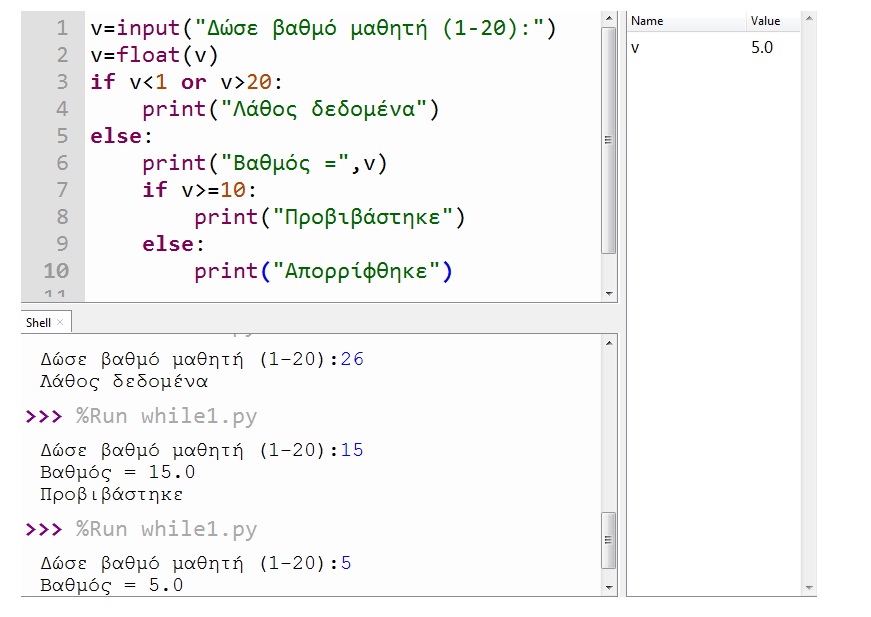The image size is (871, 617).
Task: Click variables panel scroll down arrow
Action: [809, 588]
